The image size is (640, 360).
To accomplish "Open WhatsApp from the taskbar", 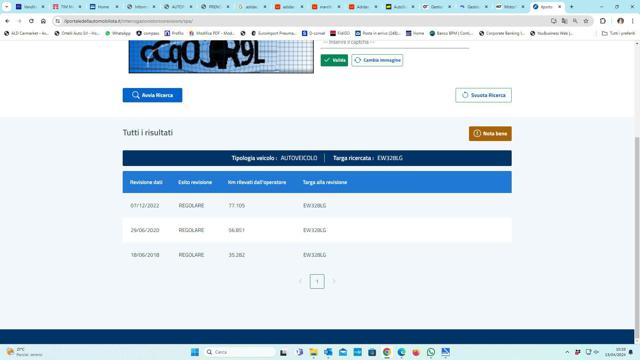I will [431, 352].
